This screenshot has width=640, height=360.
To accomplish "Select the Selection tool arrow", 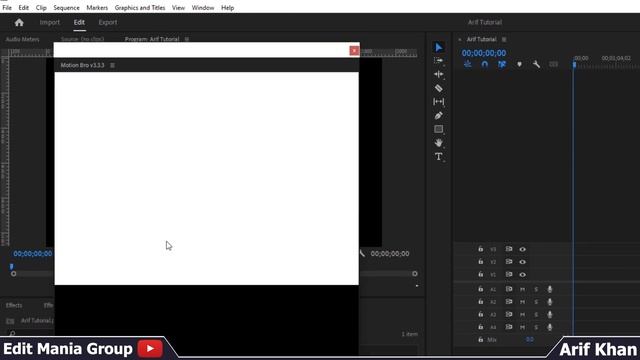I will pos(439,47).
